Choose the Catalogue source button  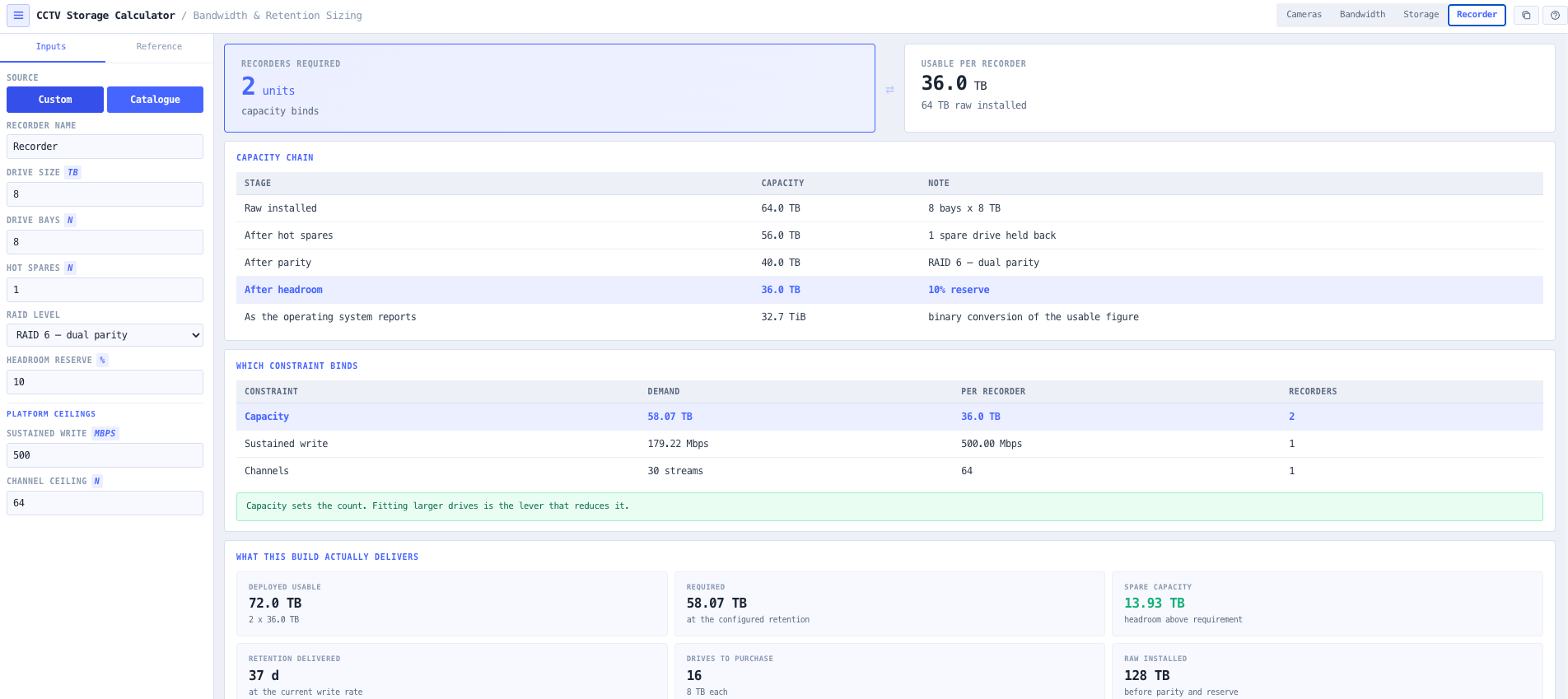155,100
